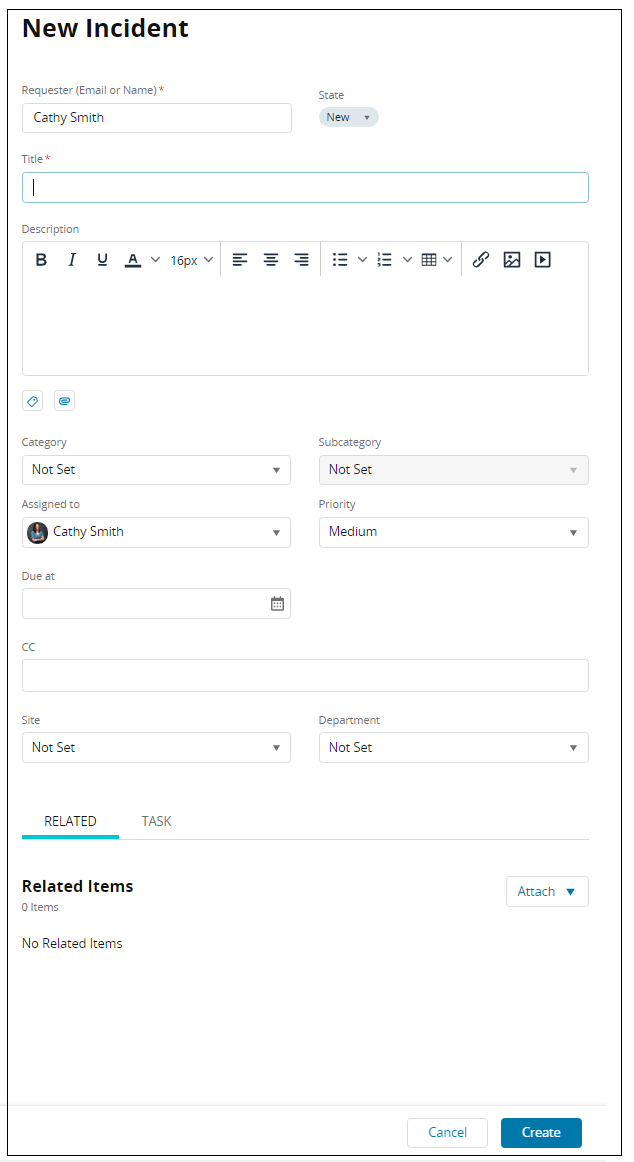The width and height of the screenshot is (634, 1162).
Task: Open the State dropdown showing New
Action: 348,118
